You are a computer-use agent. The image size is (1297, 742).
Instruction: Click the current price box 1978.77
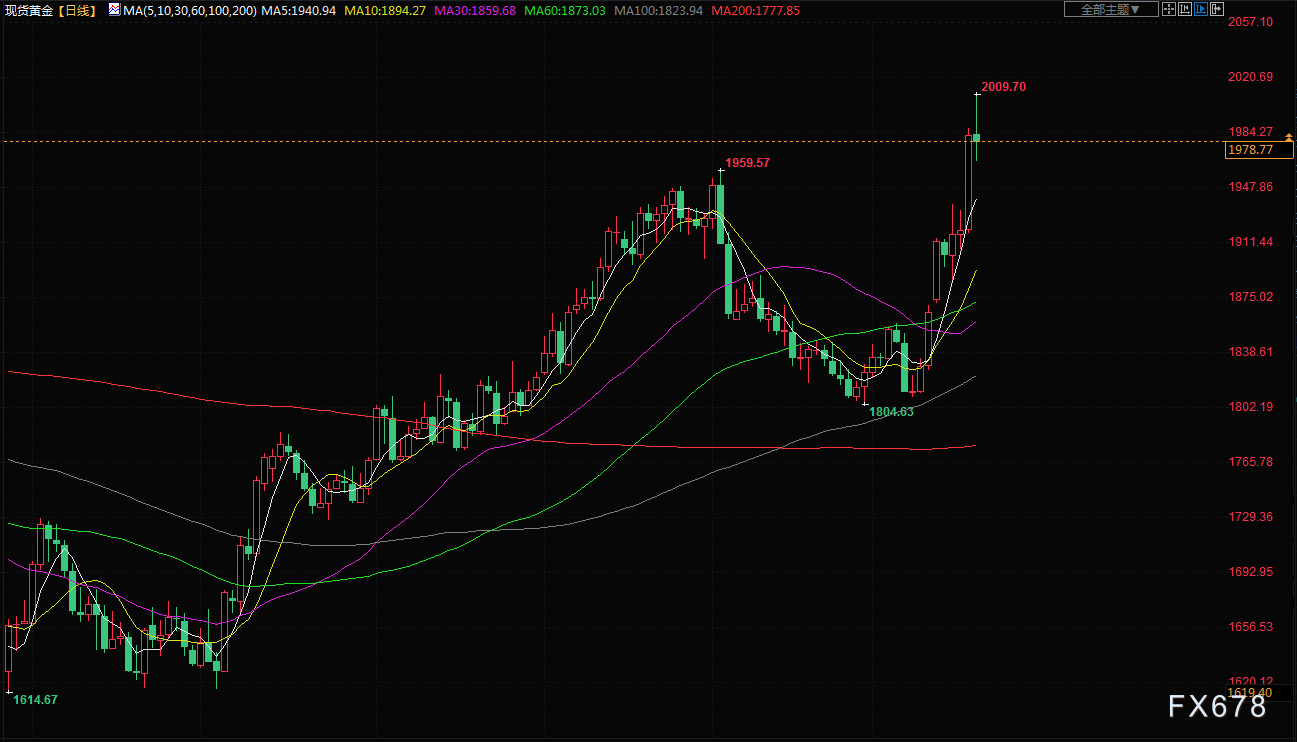pyautogui.click(x=1258, y=150)
